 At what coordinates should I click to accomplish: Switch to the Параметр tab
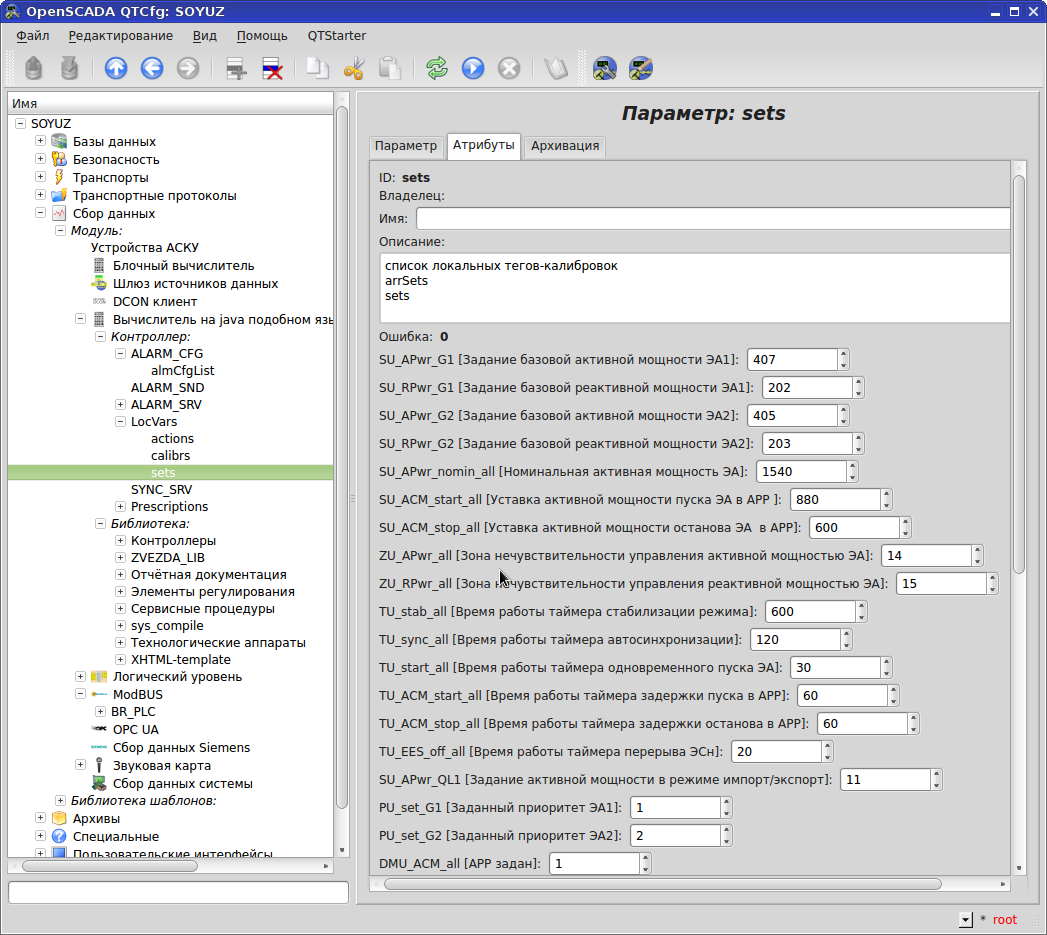tap(406, 146)
